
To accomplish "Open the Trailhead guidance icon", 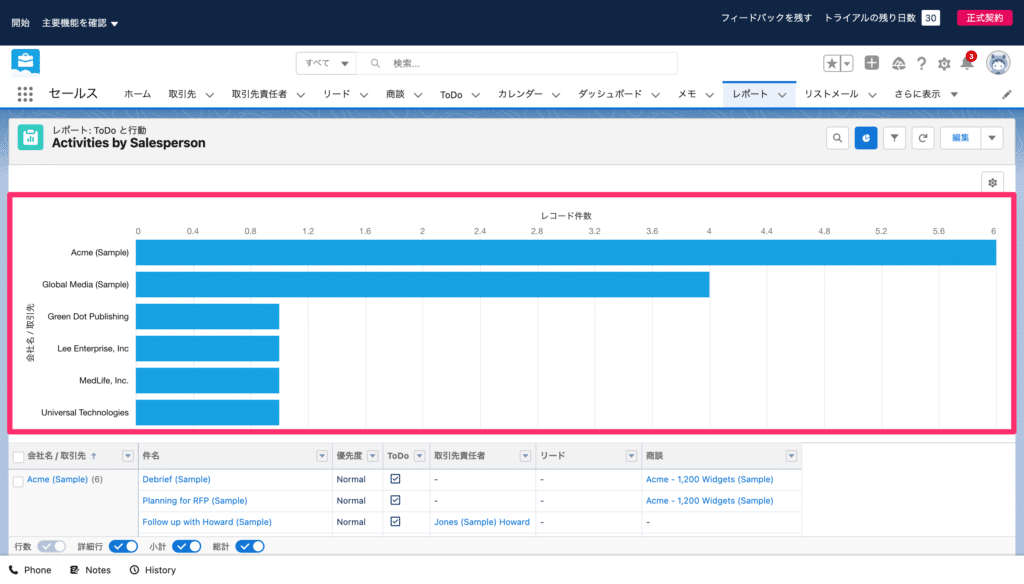I will pos(899,63).
